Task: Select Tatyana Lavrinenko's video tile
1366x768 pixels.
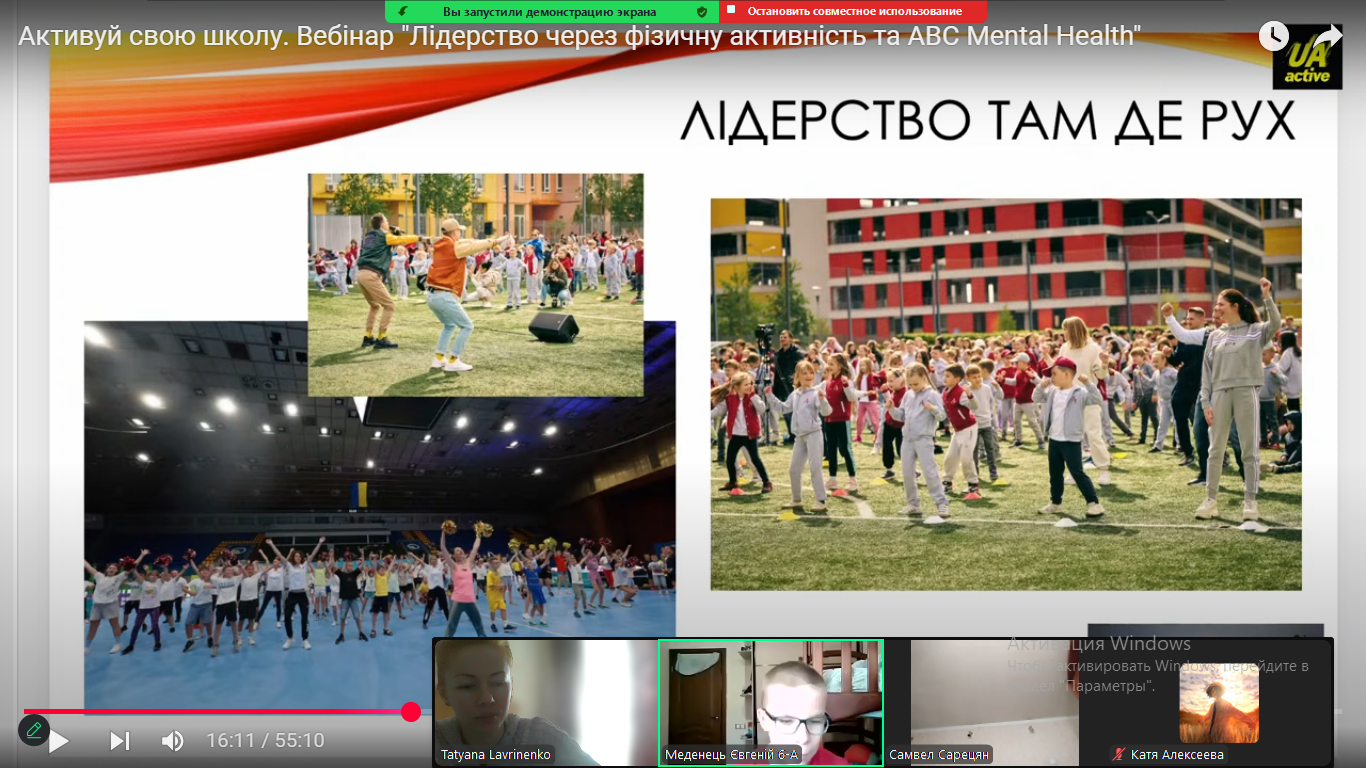Action: (545, 702)
